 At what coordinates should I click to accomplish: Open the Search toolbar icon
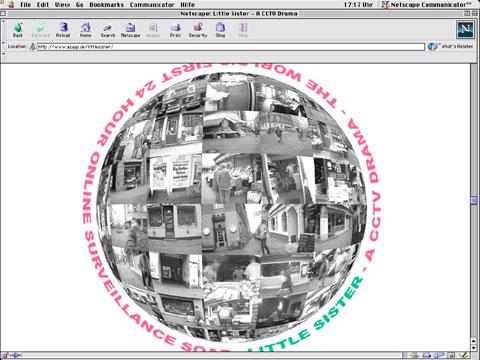pyautogui.click(x=108, y=30)
